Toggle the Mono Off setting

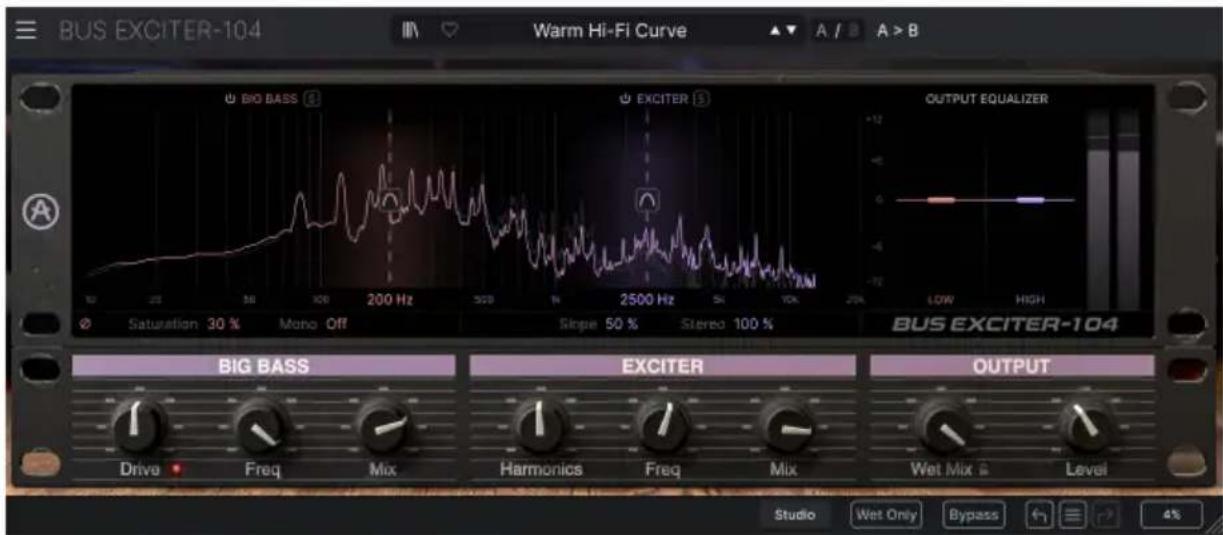coord(337,324)
